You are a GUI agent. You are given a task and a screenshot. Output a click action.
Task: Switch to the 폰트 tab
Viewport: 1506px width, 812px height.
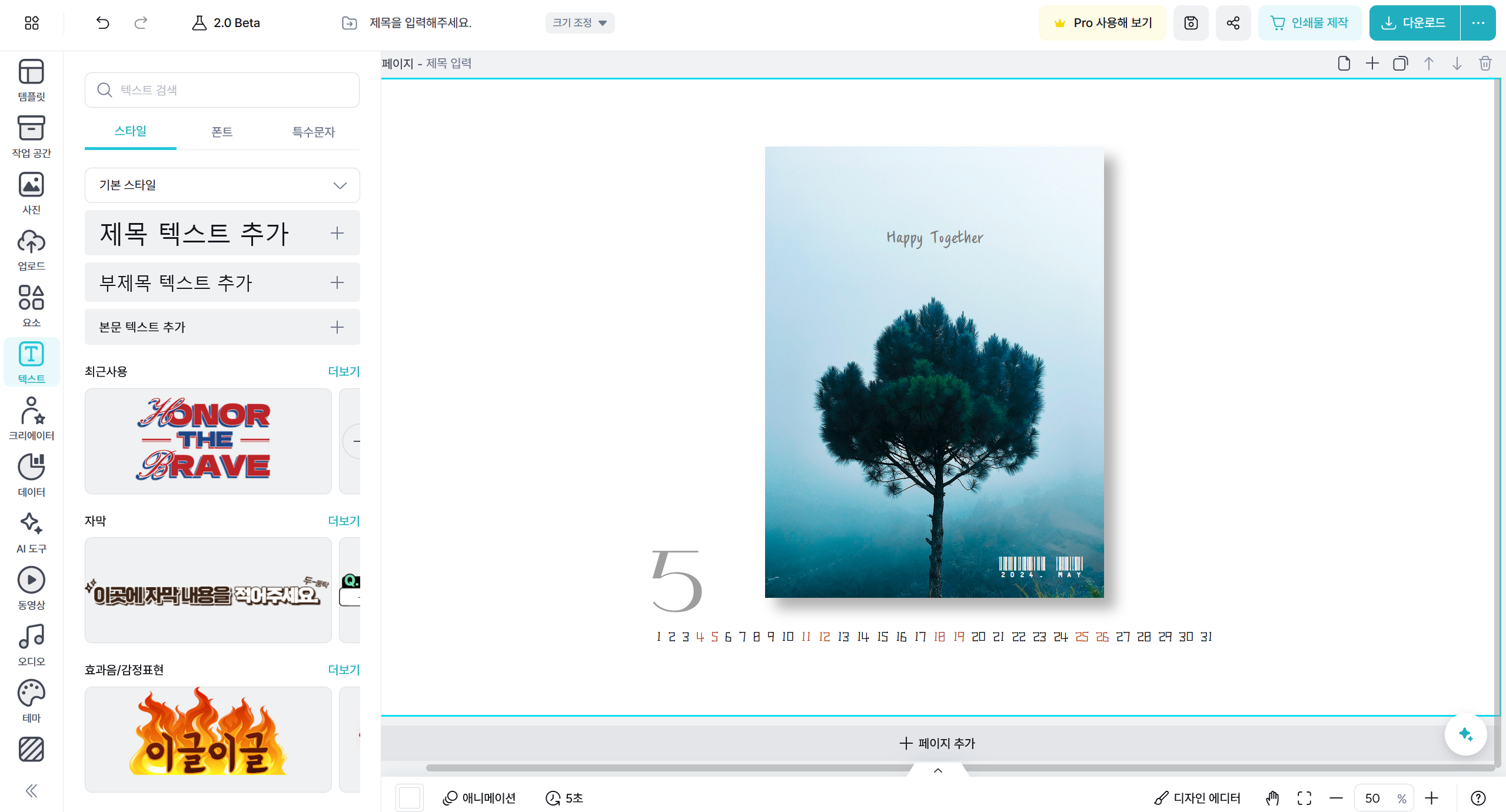pos(222,132)
